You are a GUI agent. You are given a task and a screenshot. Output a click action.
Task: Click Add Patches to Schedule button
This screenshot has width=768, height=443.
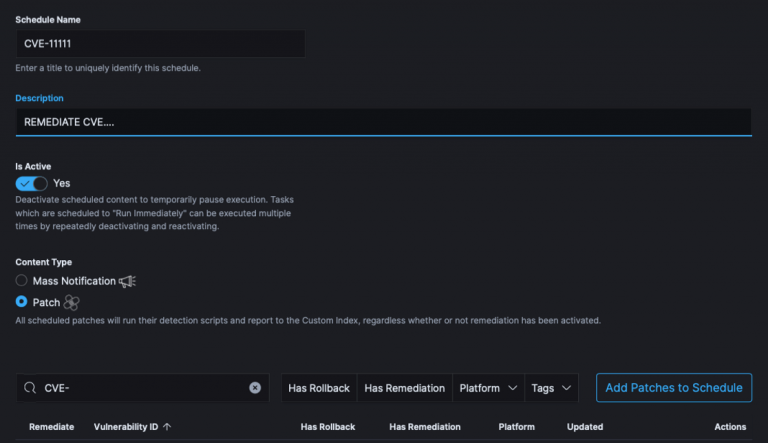tap(674, 388)
